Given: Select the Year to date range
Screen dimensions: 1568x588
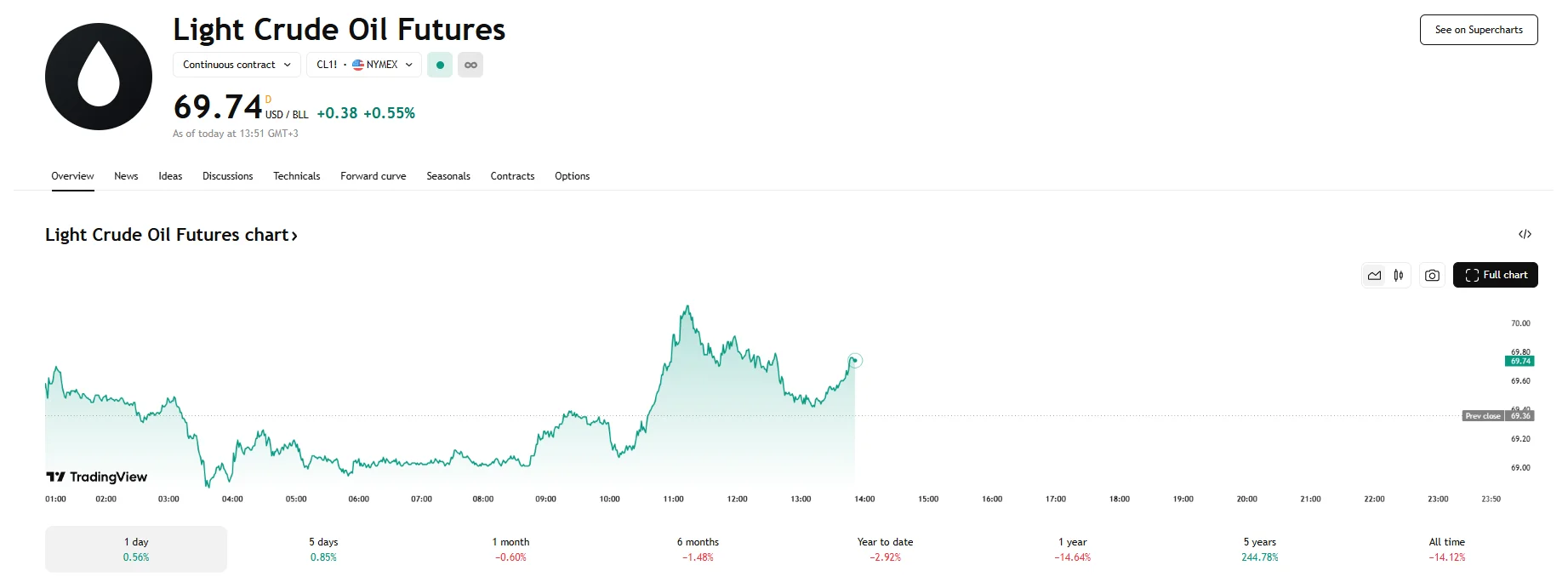Looking at the screenshot, I should [x=885, y=549].
